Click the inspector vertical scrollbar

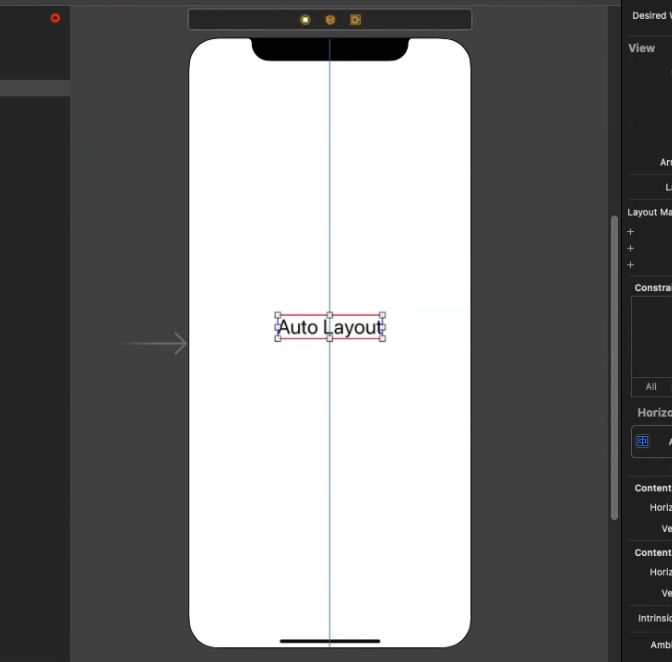pyautogui.click(x=614, y=368)
